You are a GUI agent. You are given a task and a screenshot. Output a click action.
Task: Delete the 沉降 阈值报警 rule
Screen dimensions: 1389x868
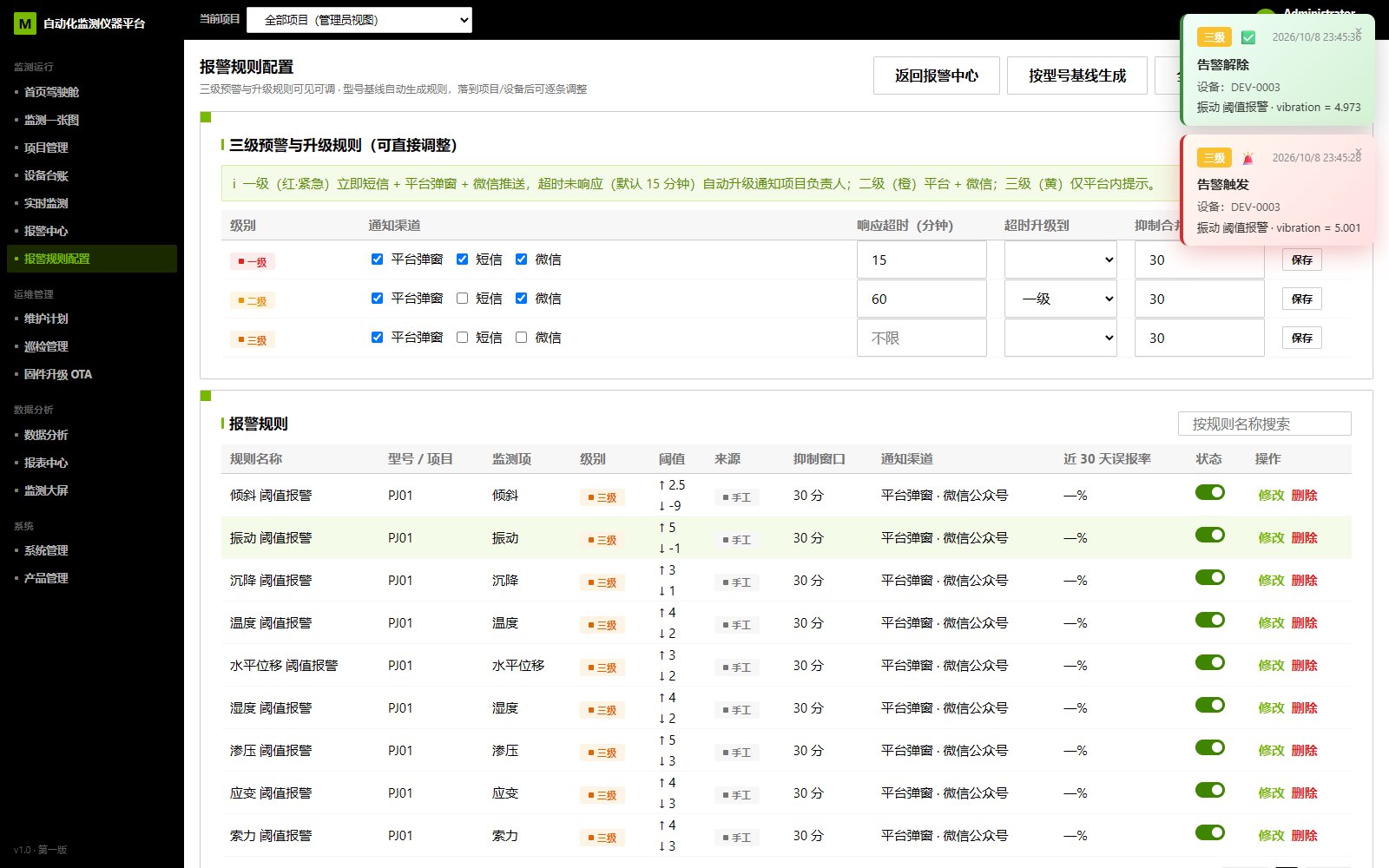click(x=1305, y=581)
